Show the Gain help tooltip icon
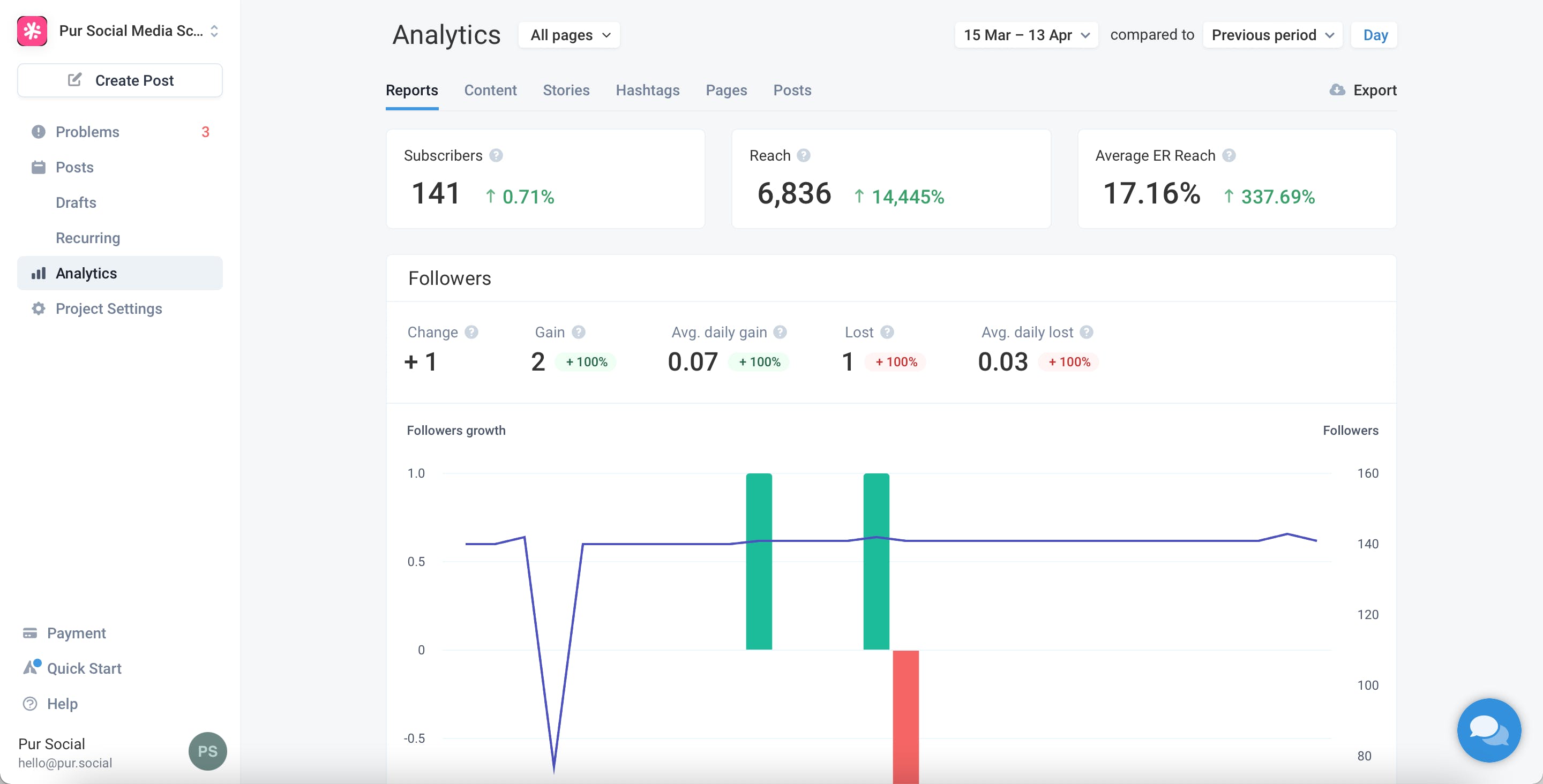The height and width of the screenshot is (784, 1543). 579,333
